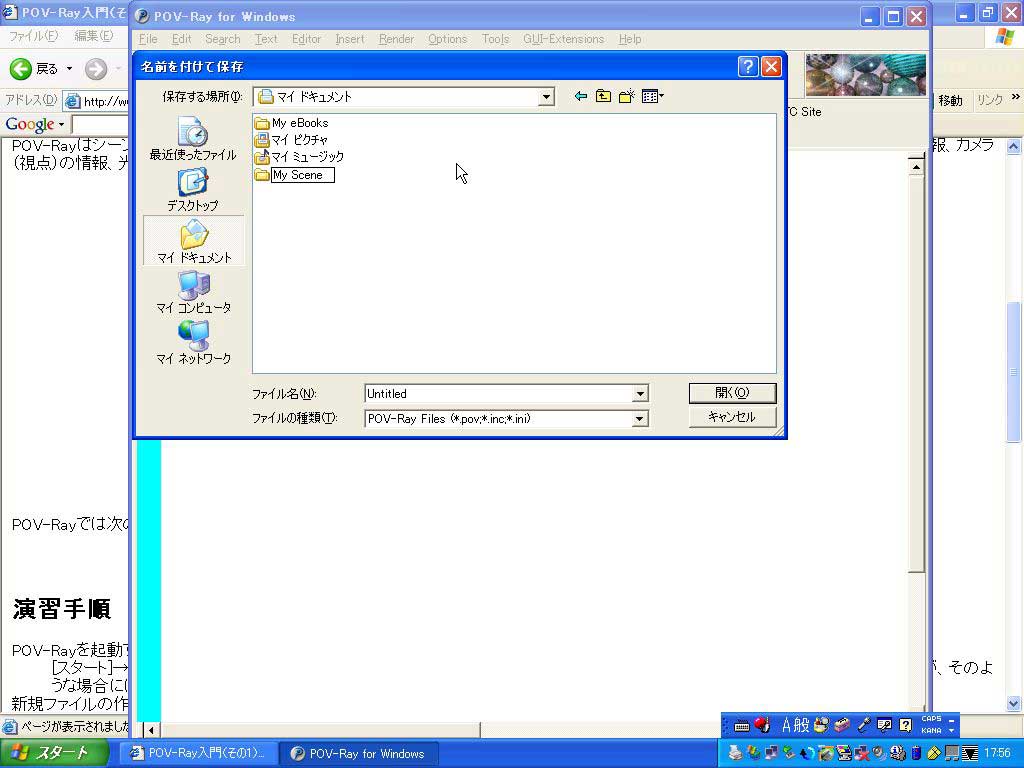Open 最近使ったファイル in the places bar
Image resolution: width=1024 pixels, height=768 pixels.
pos(193,139)
